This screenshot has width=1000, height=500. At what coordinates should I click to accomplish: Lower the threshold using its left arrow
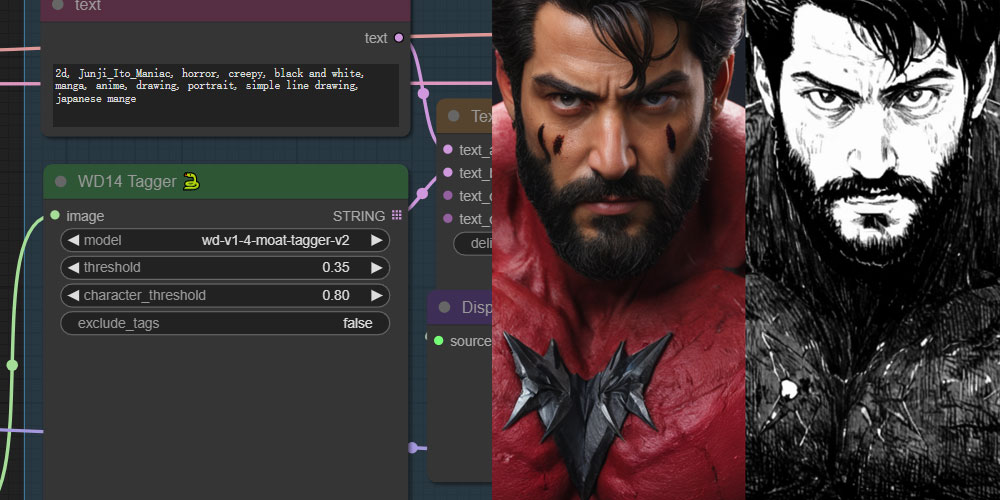coord(73,267)
